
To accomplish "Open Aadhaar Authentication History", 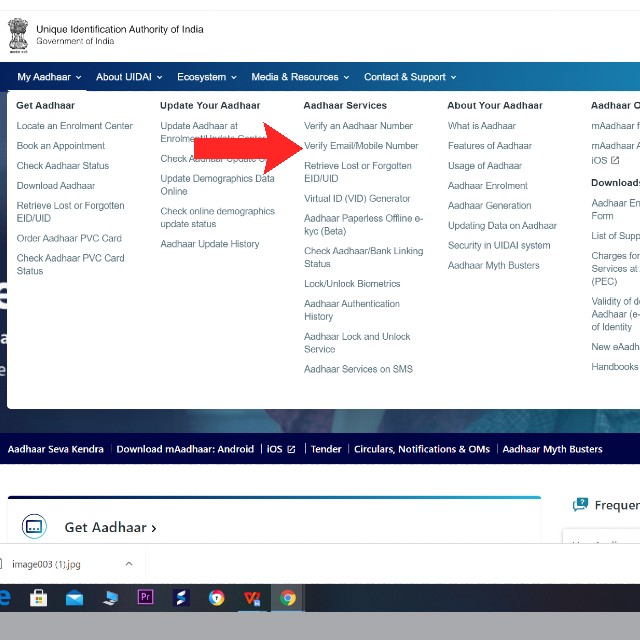I will 352,310.
